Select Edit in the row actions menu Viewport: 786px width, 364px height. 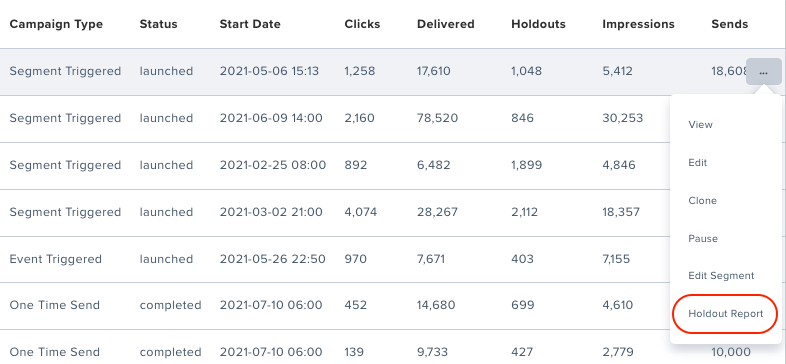click(x=697, y=162)
